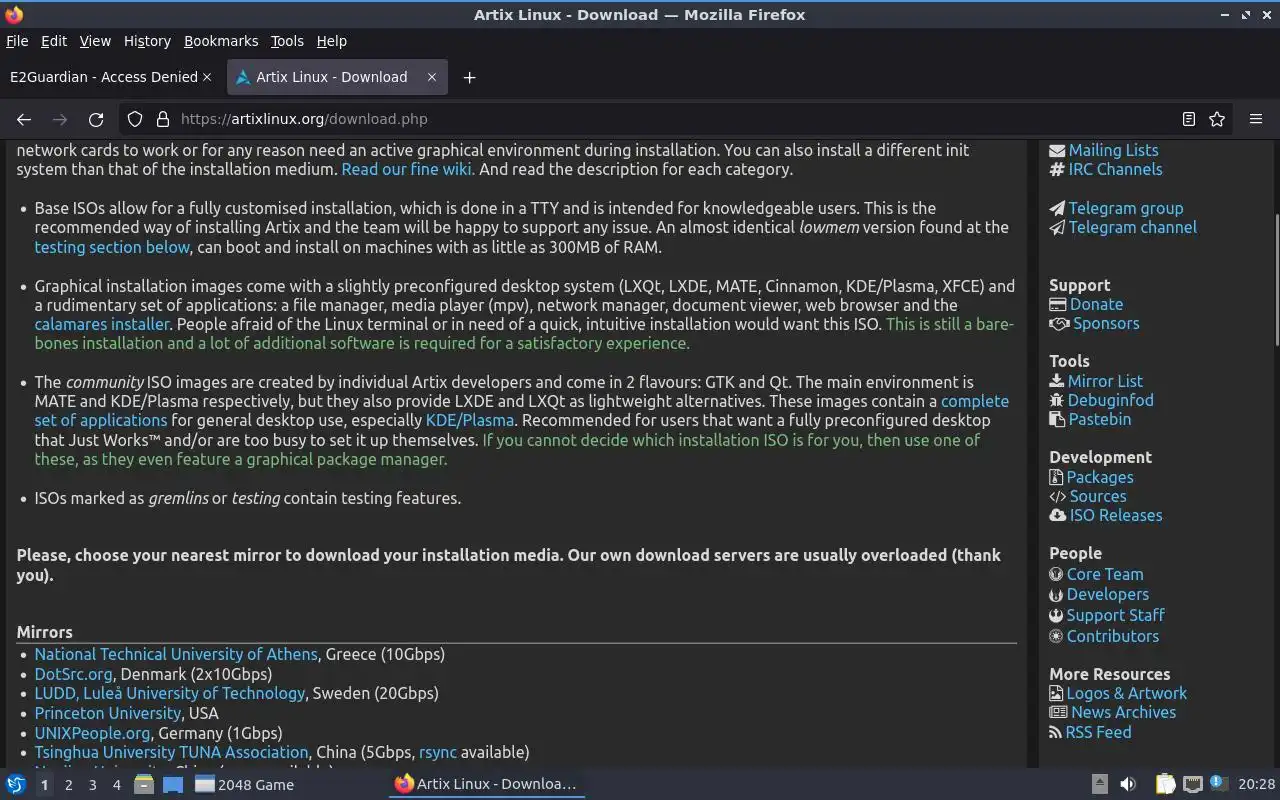Close the E2Guardian - Access Denied tab

[207, 77]
